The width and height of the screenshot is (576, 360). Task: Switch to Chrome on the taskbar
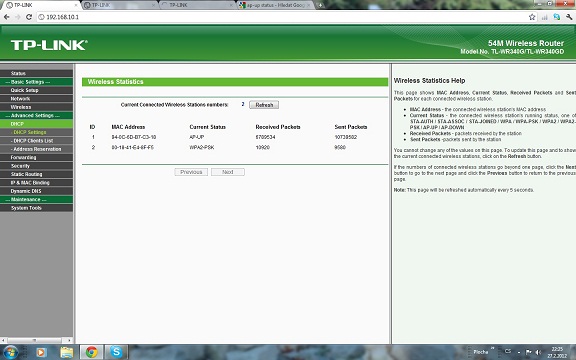pos(92,352)
